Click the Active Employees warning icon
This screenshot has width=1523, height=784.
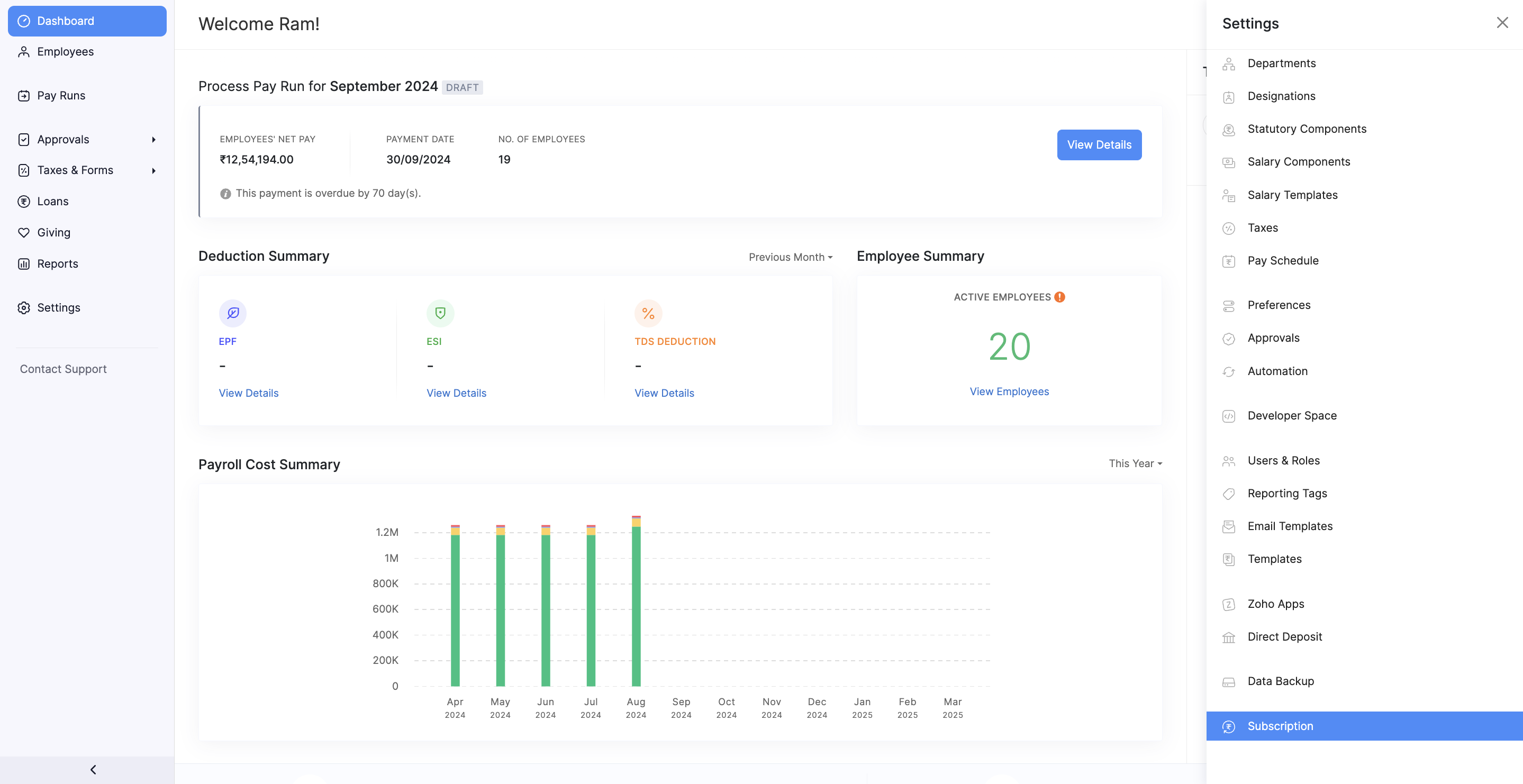(x=1059, y=297)
